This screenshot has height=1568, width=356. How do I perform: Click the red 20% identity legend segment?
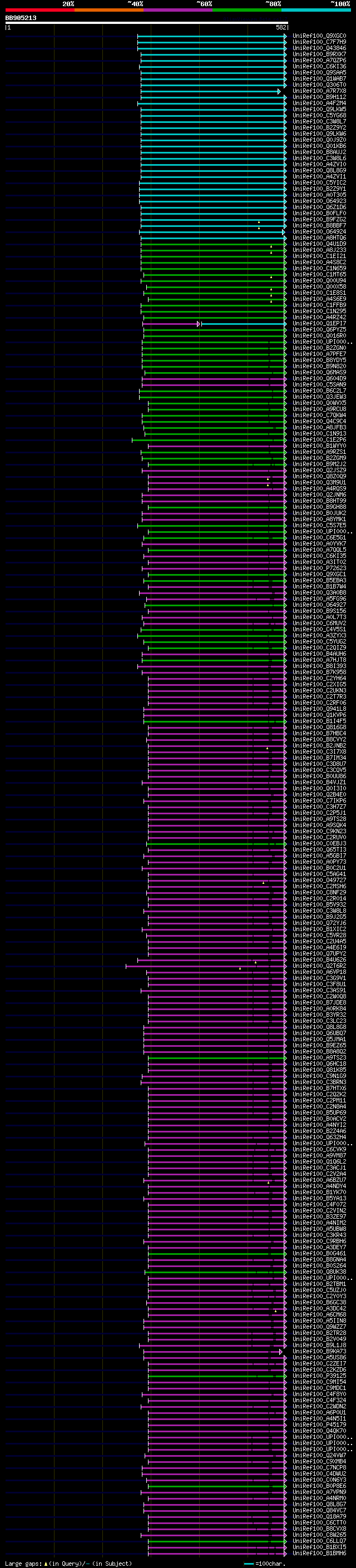(x=39, y=10)
